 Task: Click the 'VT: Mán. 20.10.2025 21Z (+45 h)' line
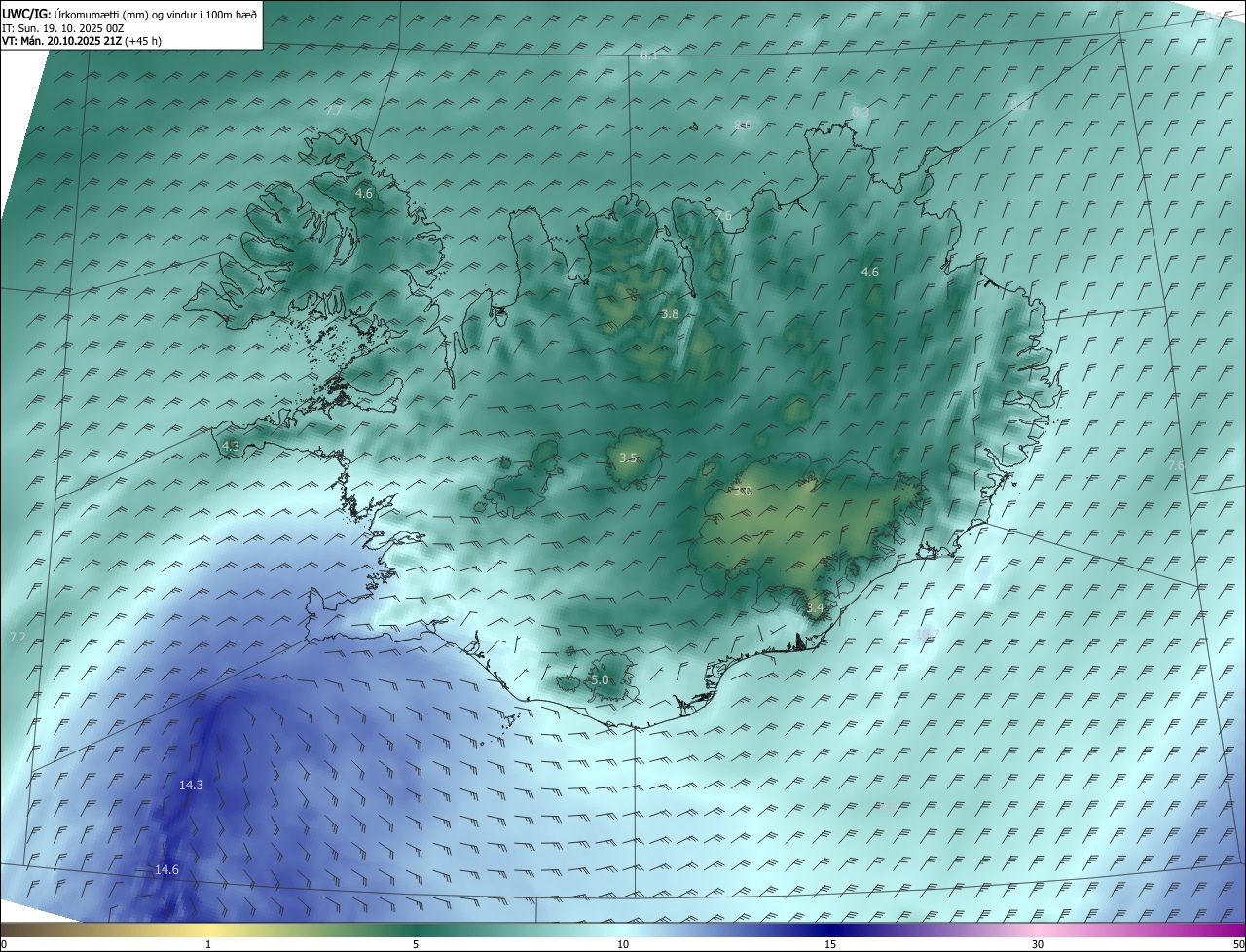click(x=82, y=41)
